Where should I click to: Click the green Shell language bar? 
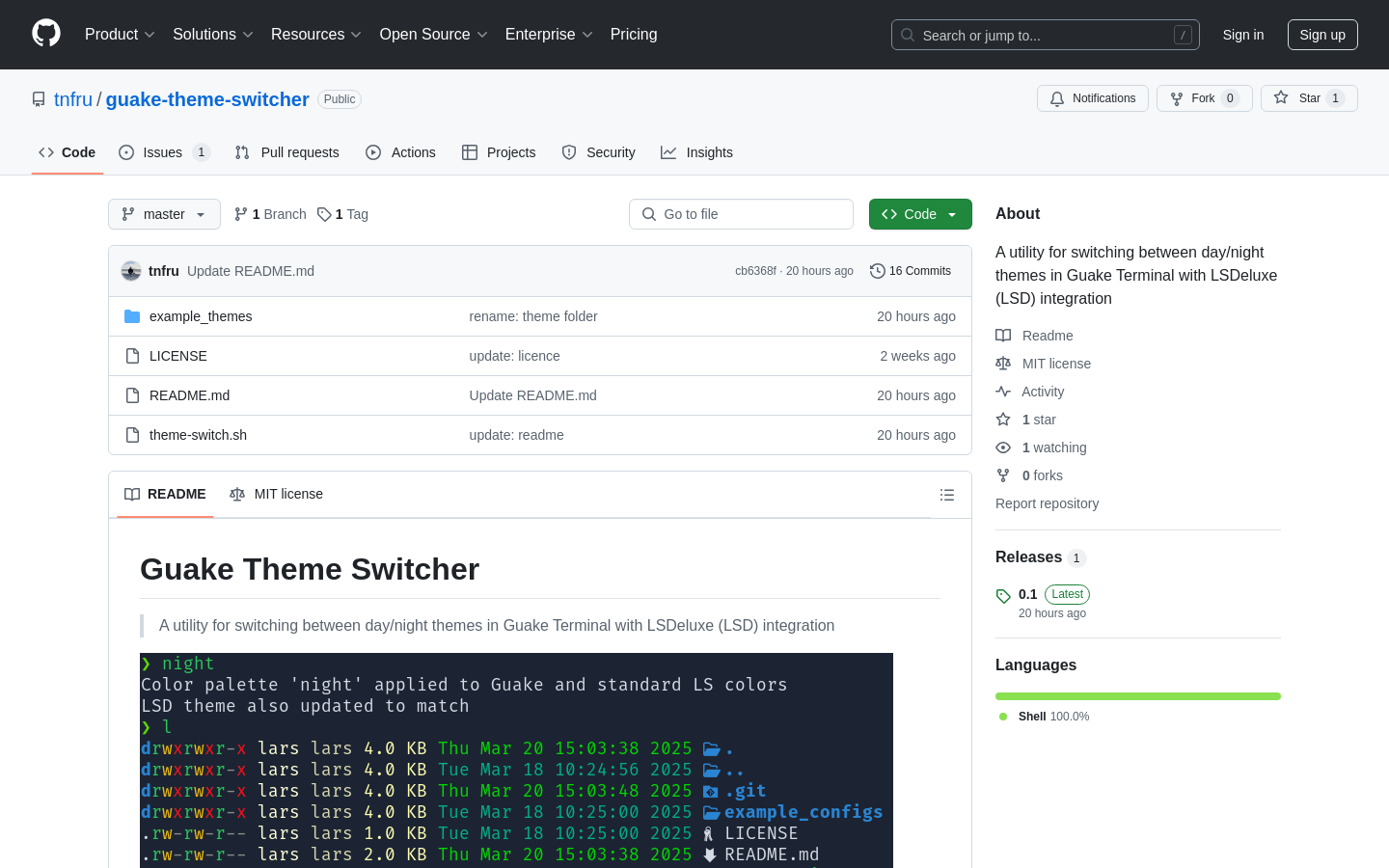[1138, 696]
